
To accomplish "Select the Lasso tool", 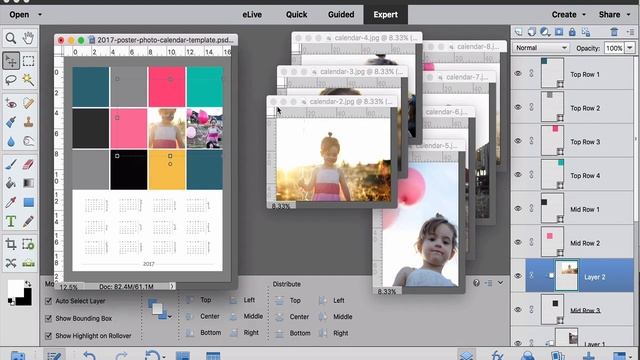I will (11, 80).
